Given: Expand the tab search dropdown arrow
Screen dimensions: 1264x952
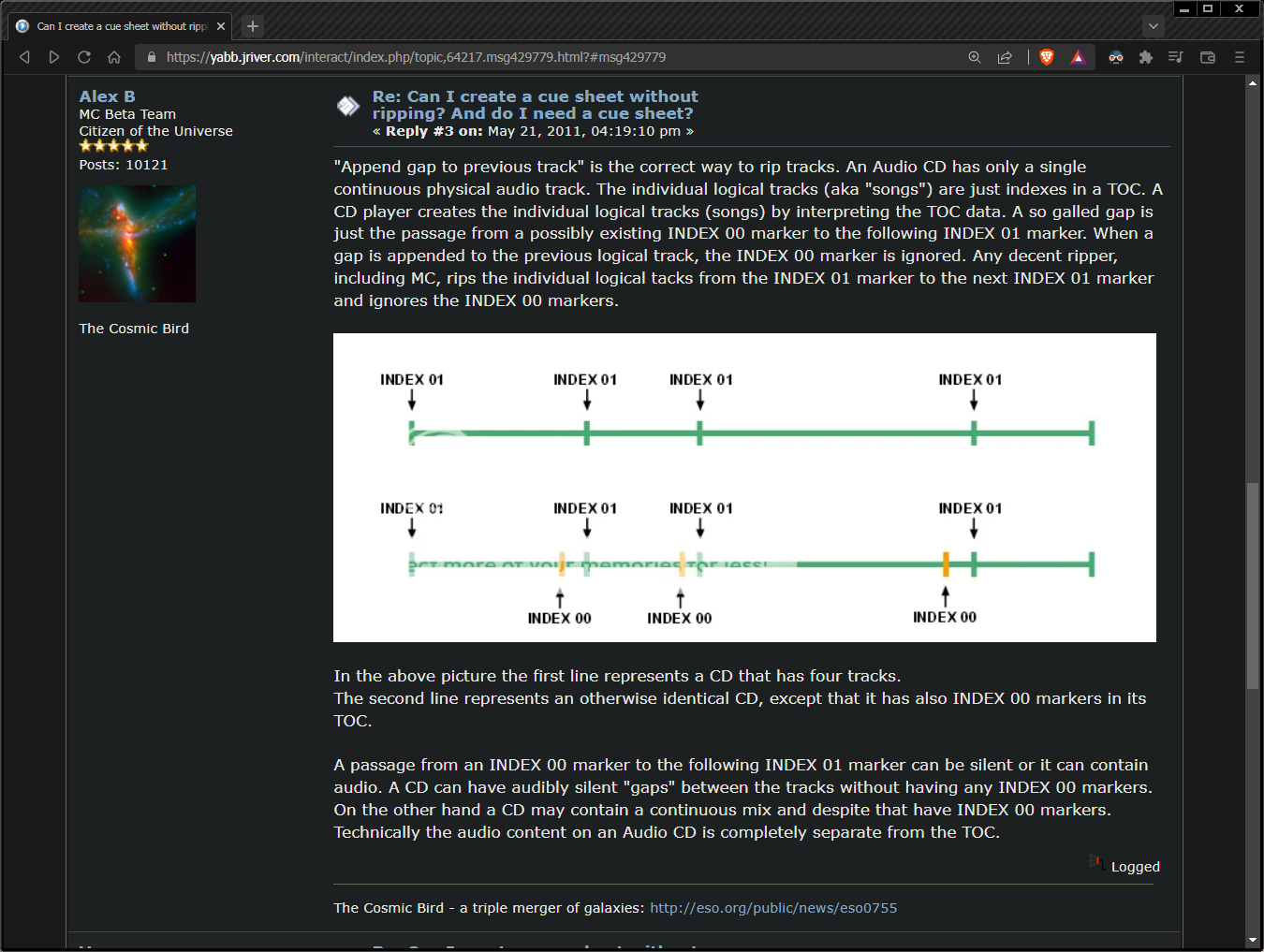Looking at the screenshot, I should click(x=1154, y=26).
